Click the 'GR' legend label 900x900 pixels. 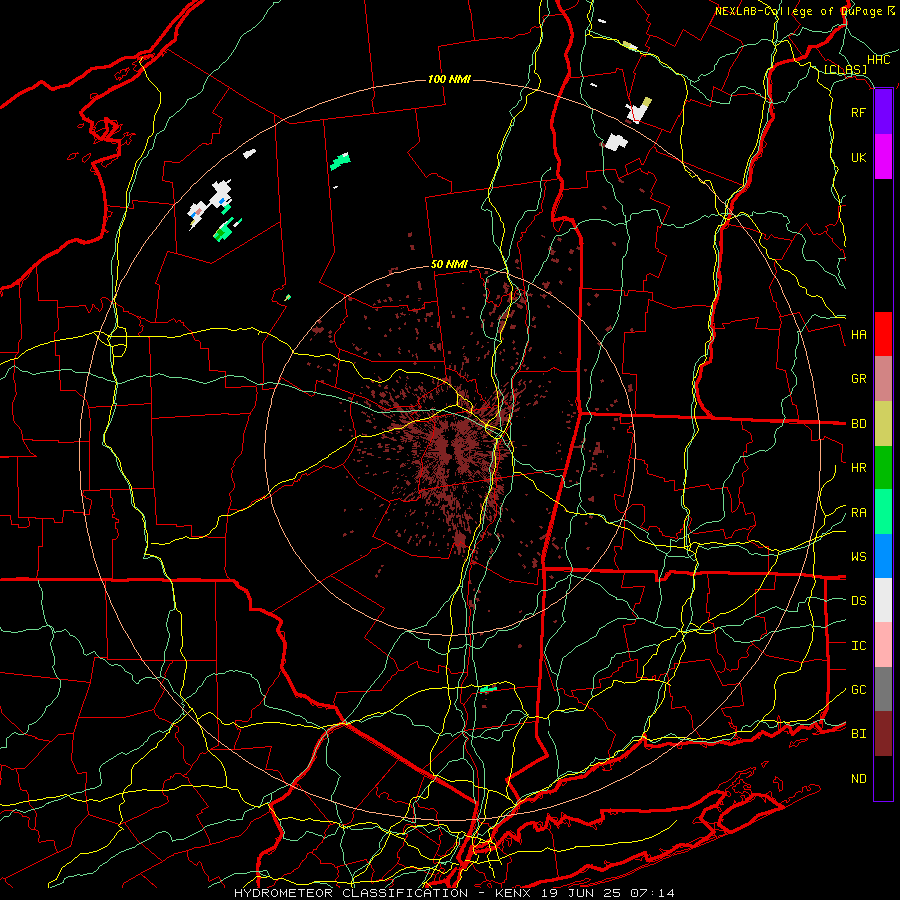tap(859, 379)
